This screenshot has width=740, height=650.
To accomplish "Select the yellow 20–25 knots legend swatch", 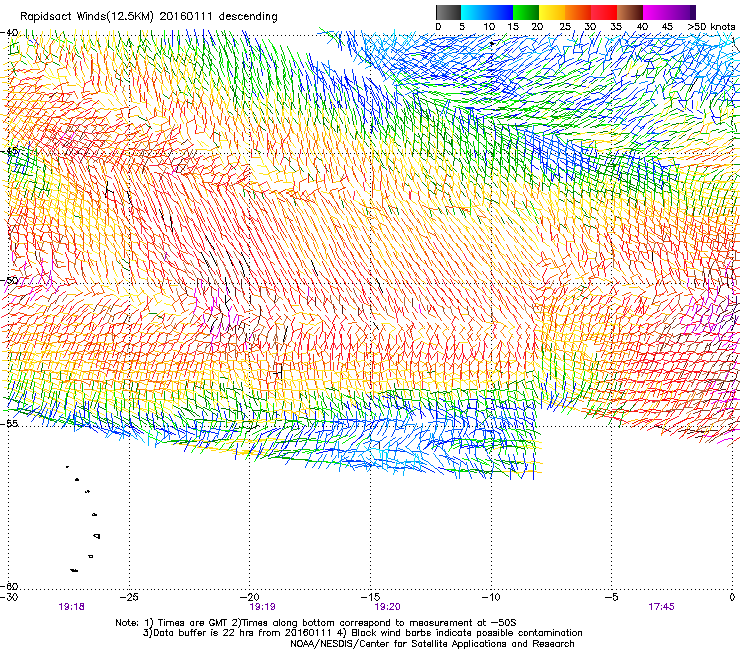I will 552,12.
